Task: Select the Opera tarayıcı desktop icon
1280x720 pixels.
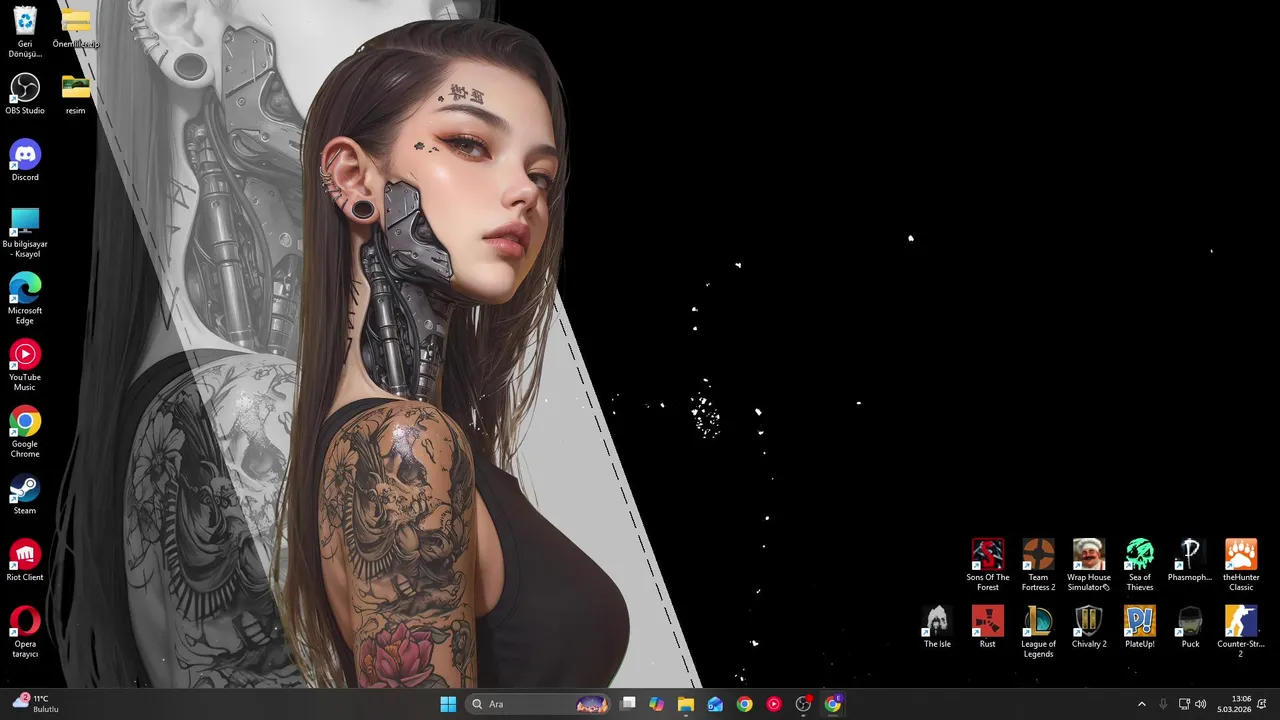Action: pyautogui.click(x=25, y=632)
